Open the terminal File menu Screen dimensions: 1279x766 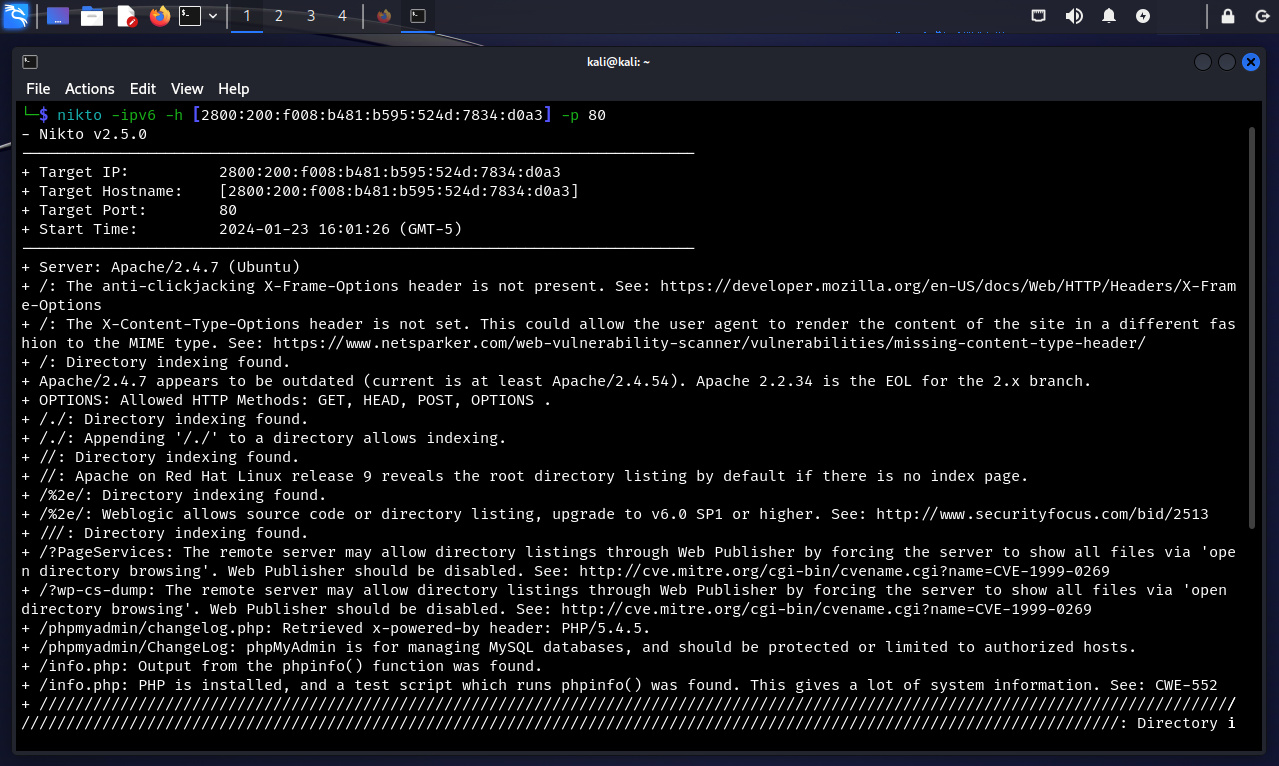[x=38, y=89]
